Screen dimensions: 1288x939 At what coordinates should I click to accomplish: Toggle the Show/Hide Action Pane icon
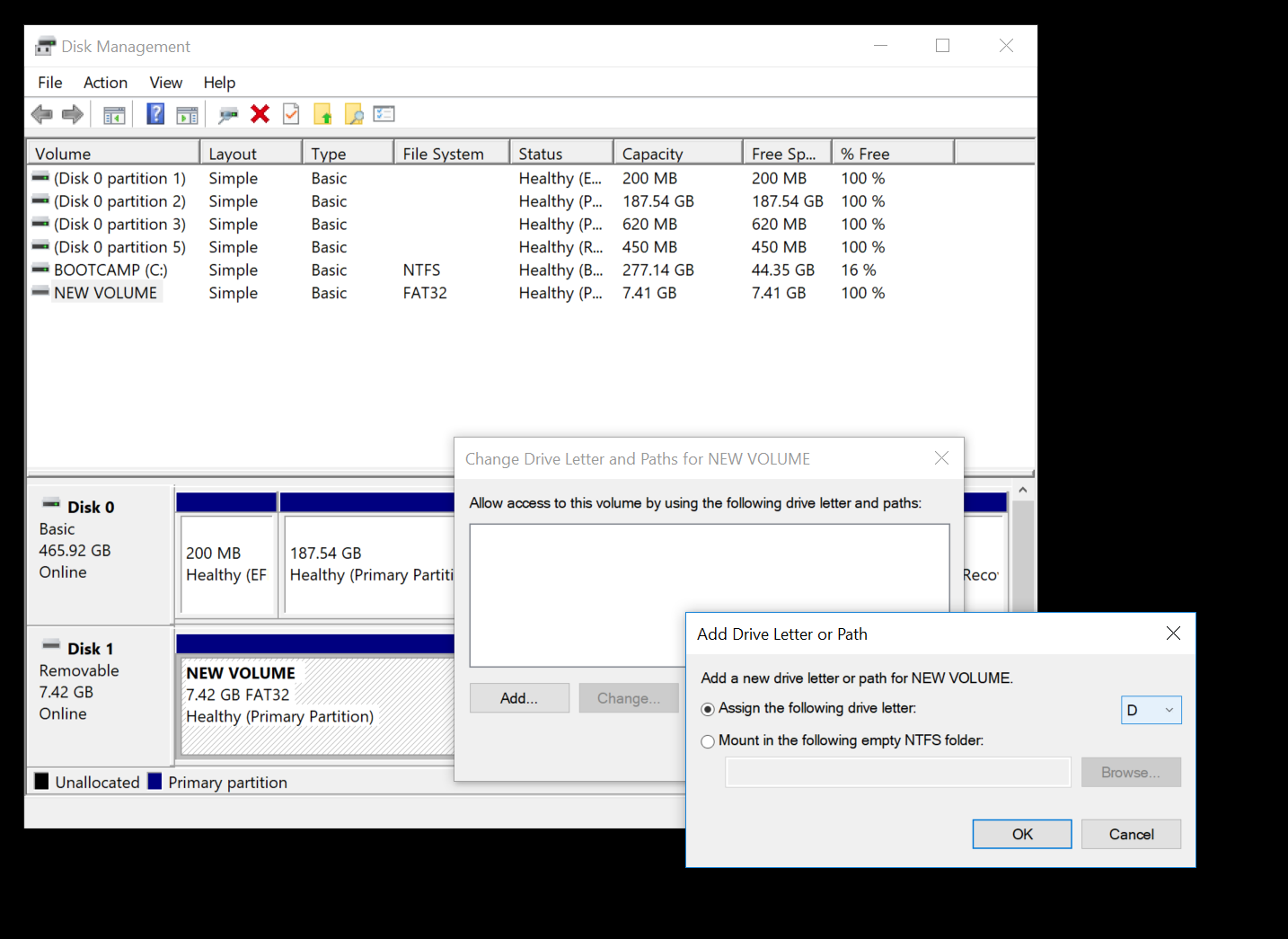click(x=187, y=114)
